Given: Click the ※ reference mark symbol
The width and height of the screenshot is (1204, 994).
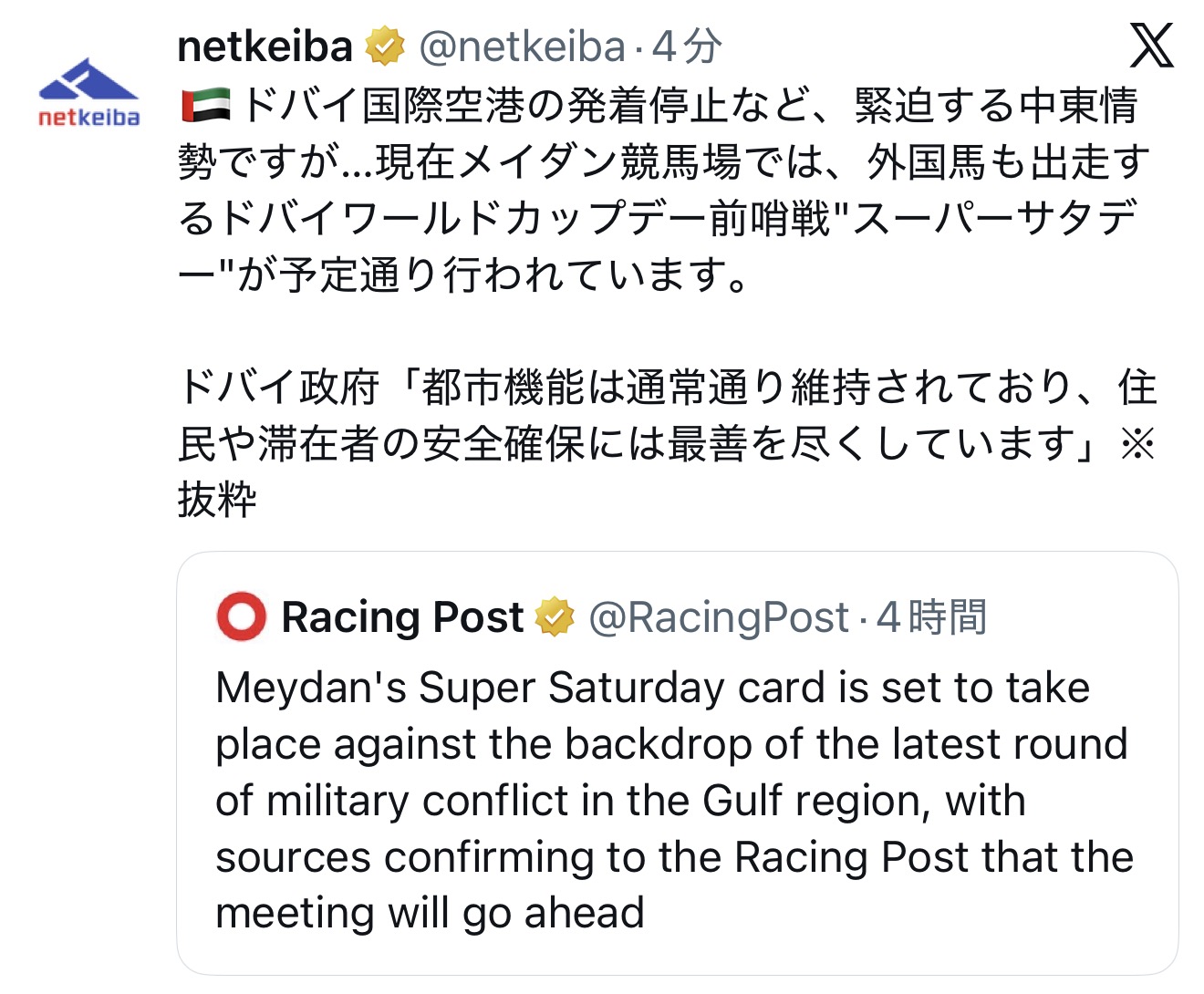Looking at the screenshot, I should (1137, 444).
